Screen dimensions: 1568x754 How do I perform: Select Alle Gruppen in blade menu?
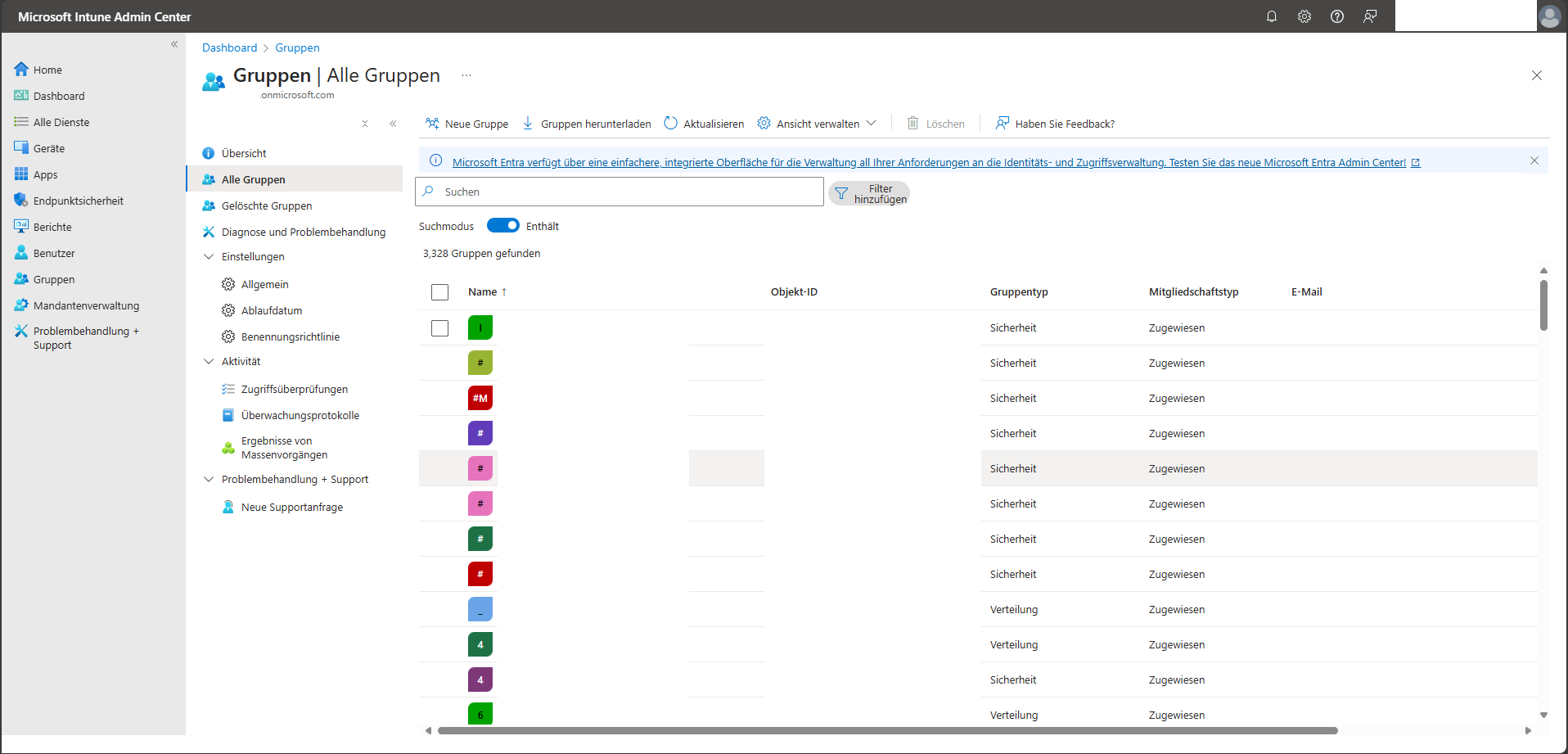pyautogui.click(x=295, y=179)
